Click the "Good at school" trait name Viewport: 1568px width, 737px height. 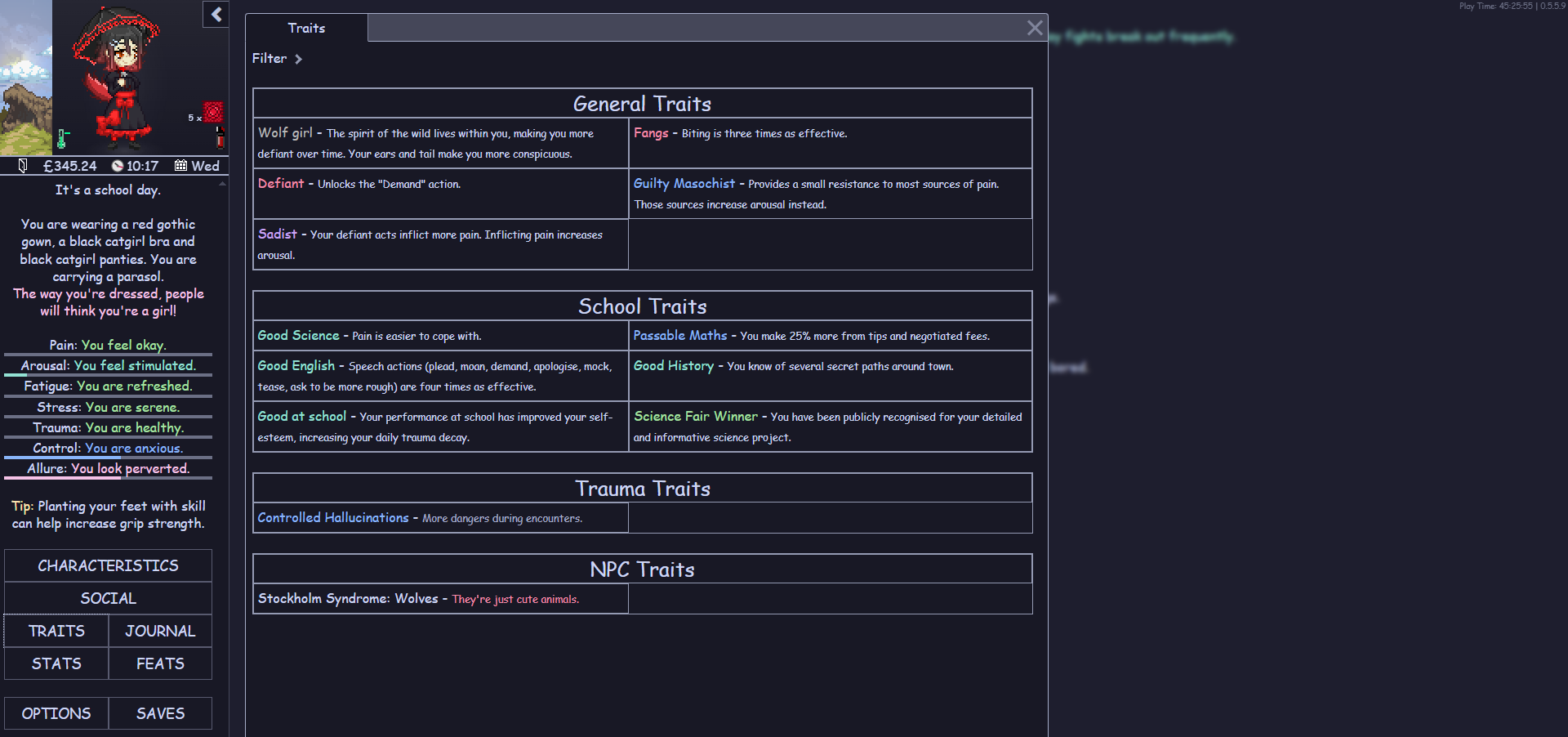tap(302, 416)
